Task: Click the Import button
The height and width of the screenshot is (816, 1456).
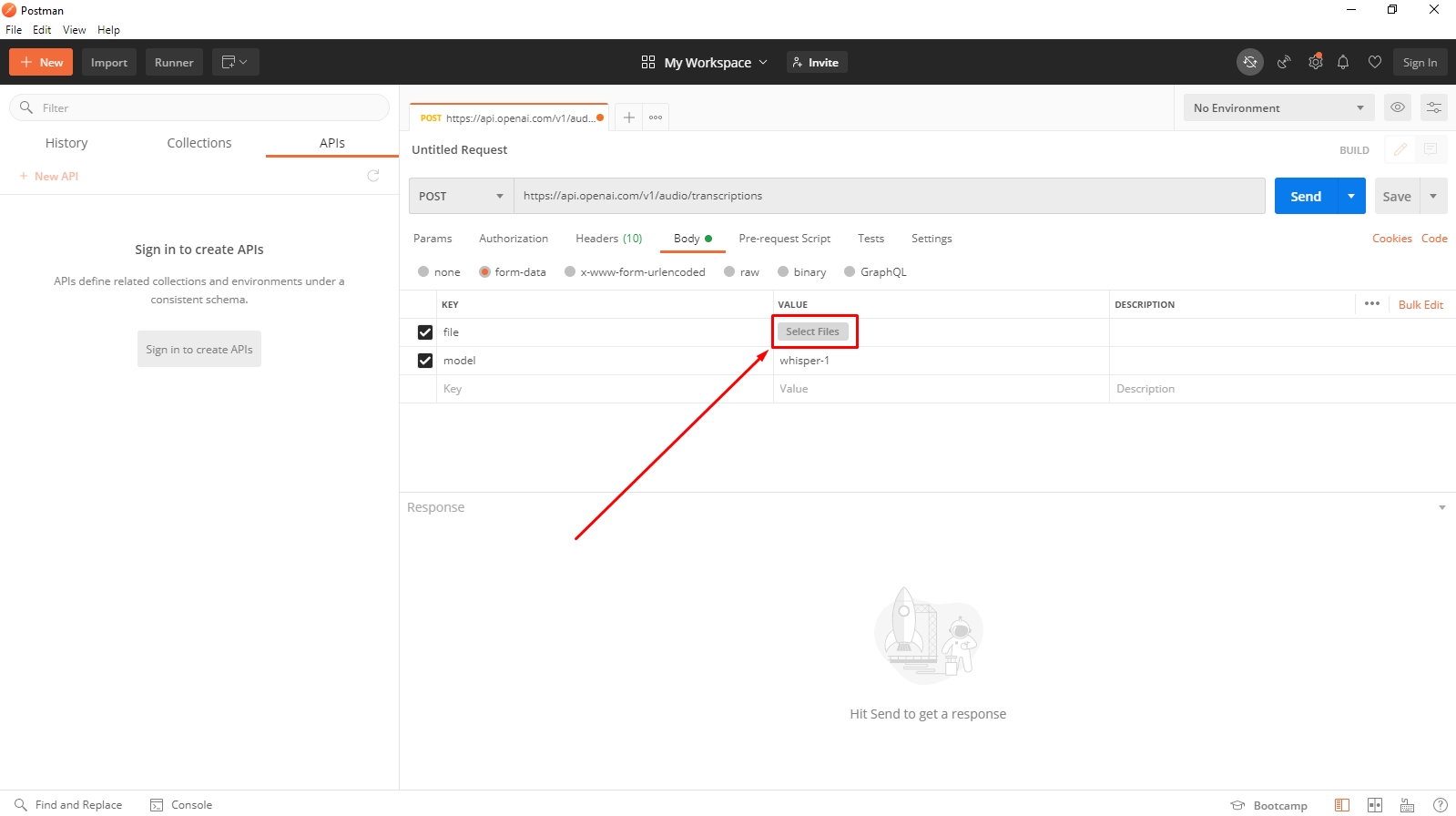Action: pyautogui.click(x=109, y=62)
